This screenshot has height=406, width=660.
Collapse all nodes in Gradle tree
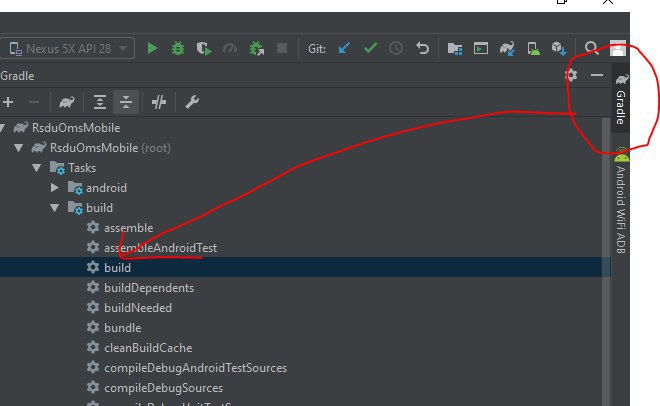[126, 102]
